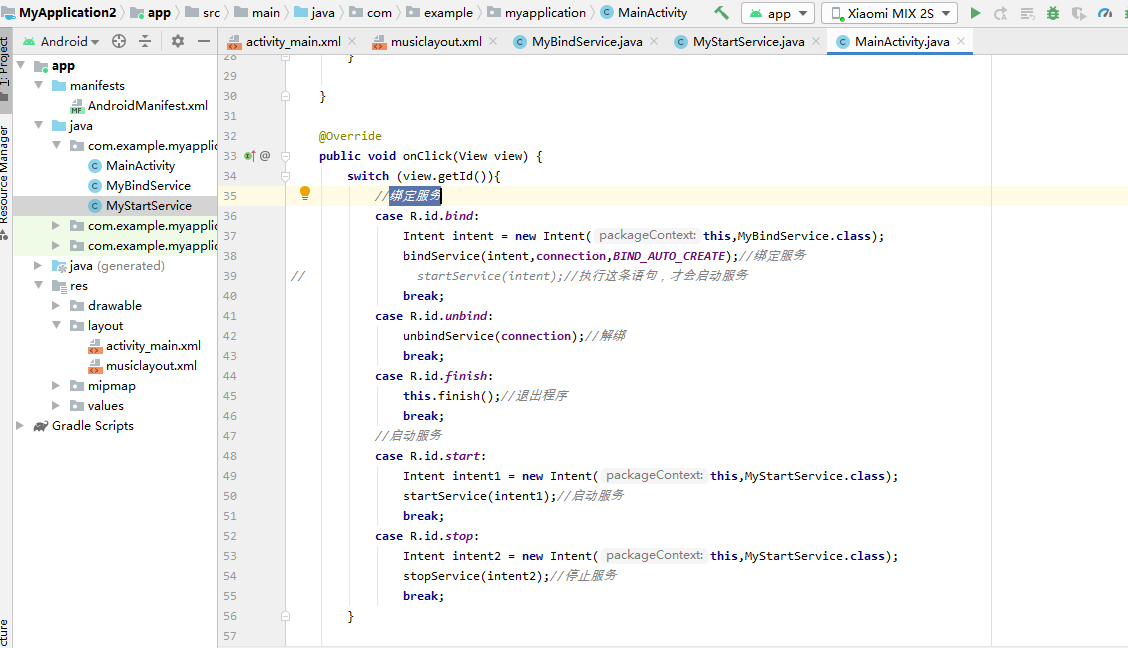Collapse the layout folder
This screenshot has width=1128, height=648.
56,325
